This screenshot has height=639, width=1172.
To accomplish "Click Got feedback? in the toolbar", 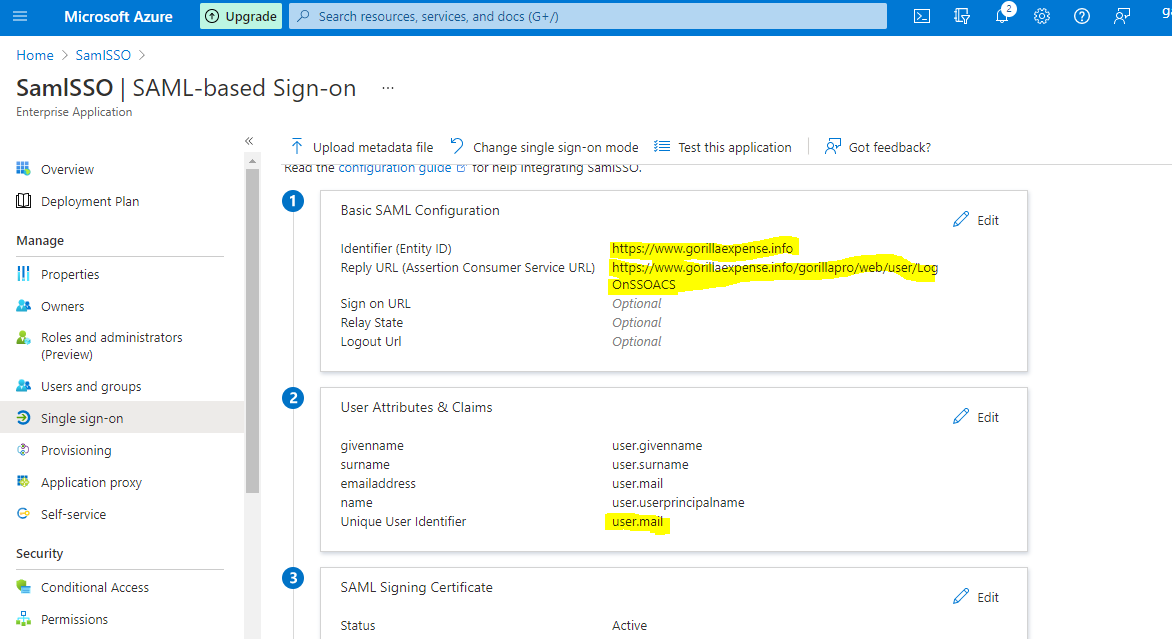I will (878, 147).
